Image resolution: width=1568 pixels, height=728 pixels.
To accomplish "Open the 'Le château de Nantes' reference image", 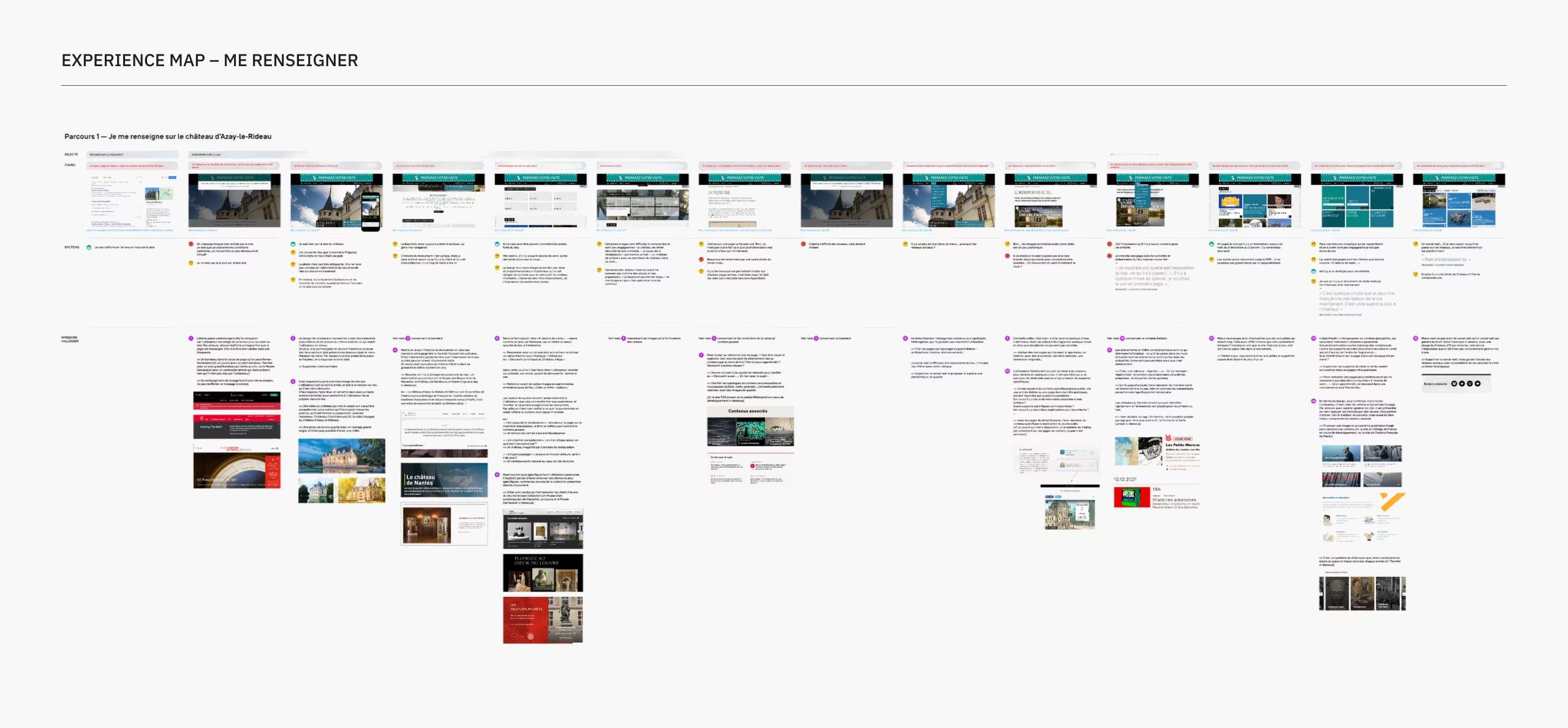I will coord(444,480).
